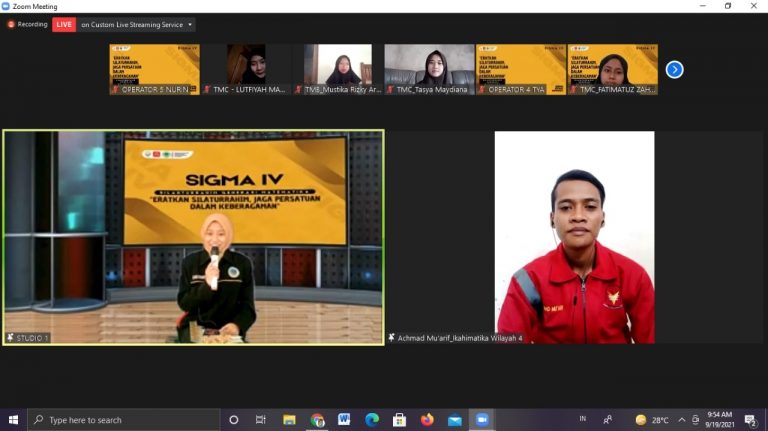Open Firefox from the taskbar
Screen dimensions: 768x431
pos(427,420)
